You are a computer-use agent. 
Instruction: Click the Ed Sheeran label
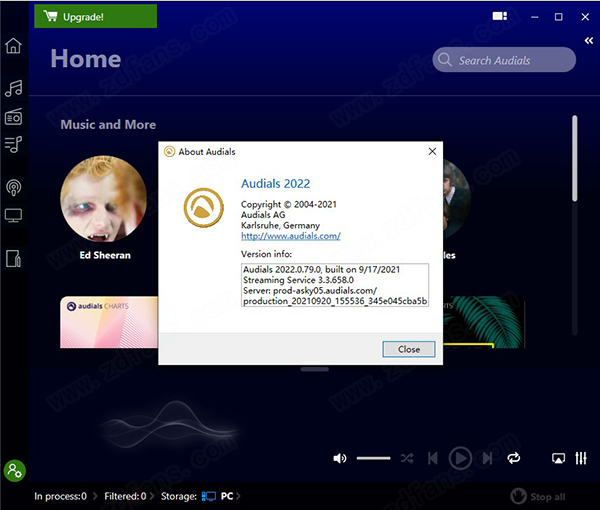point(105,255)
